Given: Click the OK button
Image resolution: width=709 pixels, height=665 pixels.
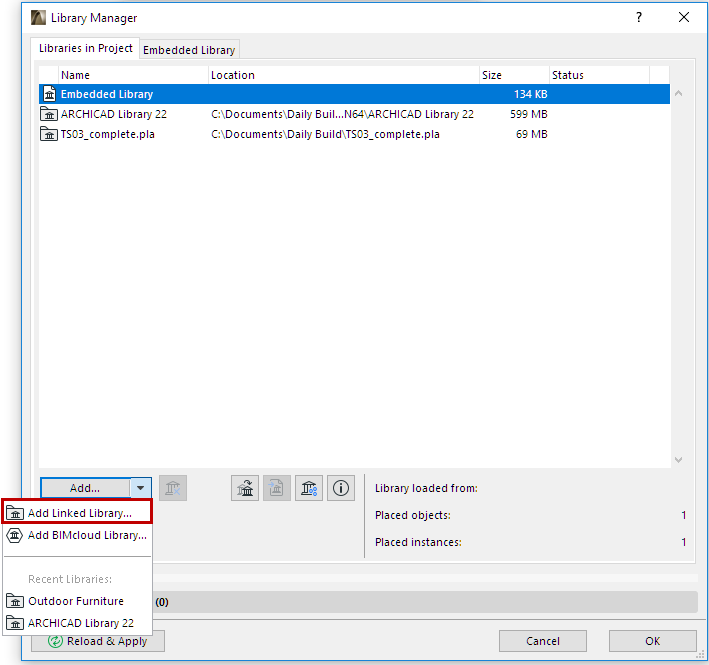Looking at the screenshot, I should (x=652, y=641).
